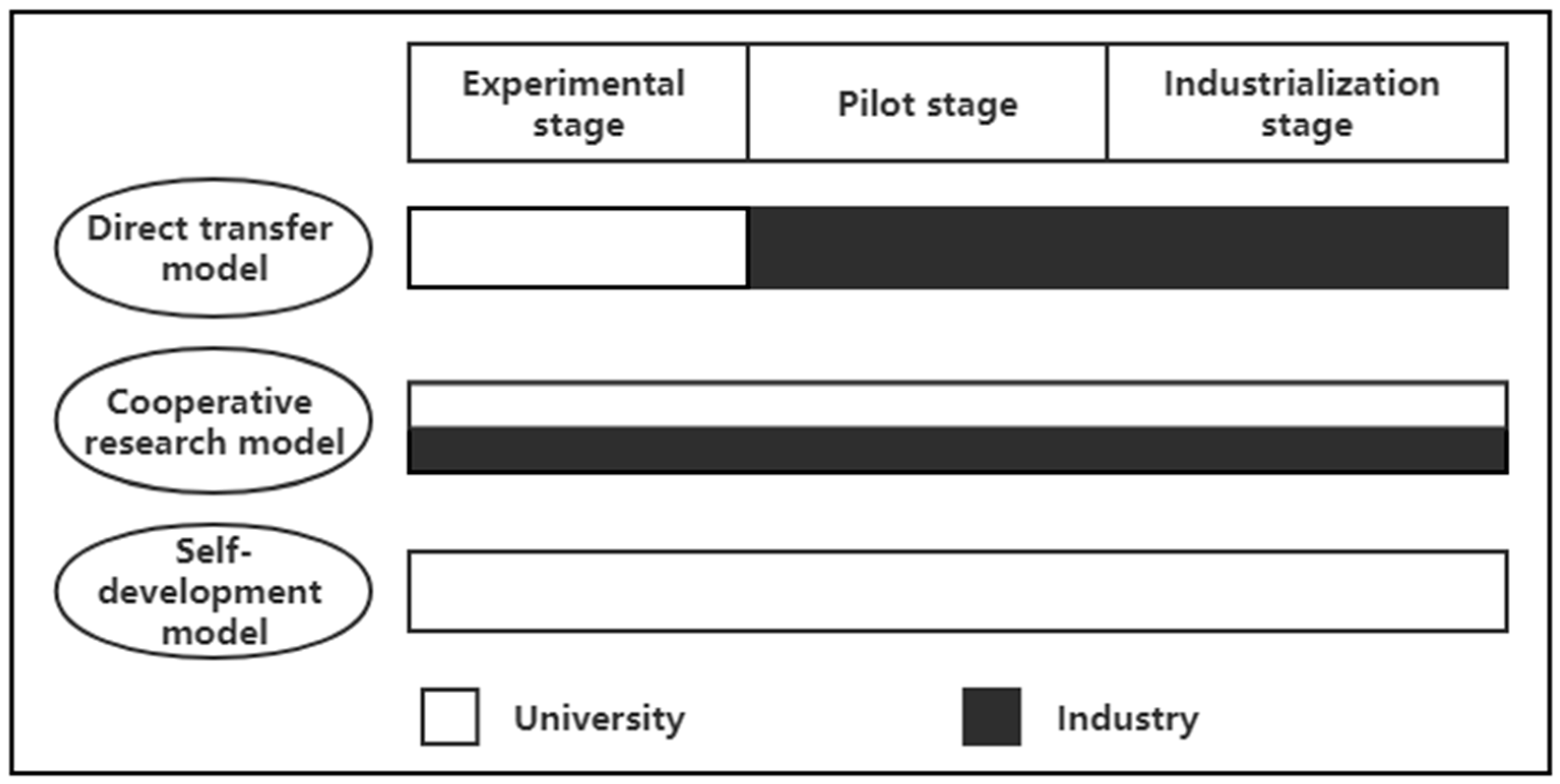The width and height of the screenshot is (1560, 784).
Task: Select the Direct transfer model ellipse
Action: tap(213, 248)
